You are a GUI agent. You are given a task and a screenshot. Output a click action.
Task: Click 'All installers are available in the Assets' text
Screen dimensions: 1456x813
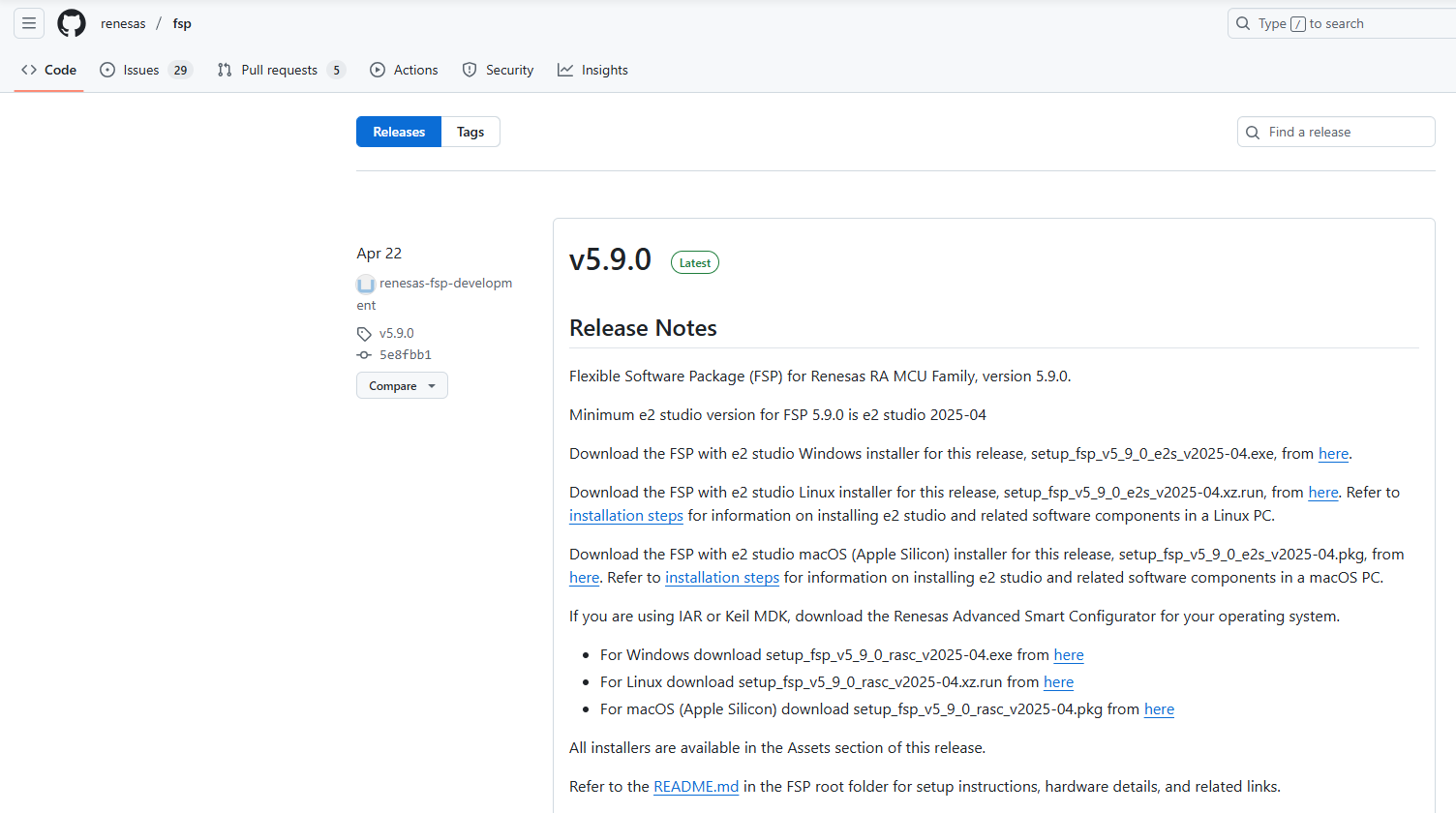click(x=777, y=748)
